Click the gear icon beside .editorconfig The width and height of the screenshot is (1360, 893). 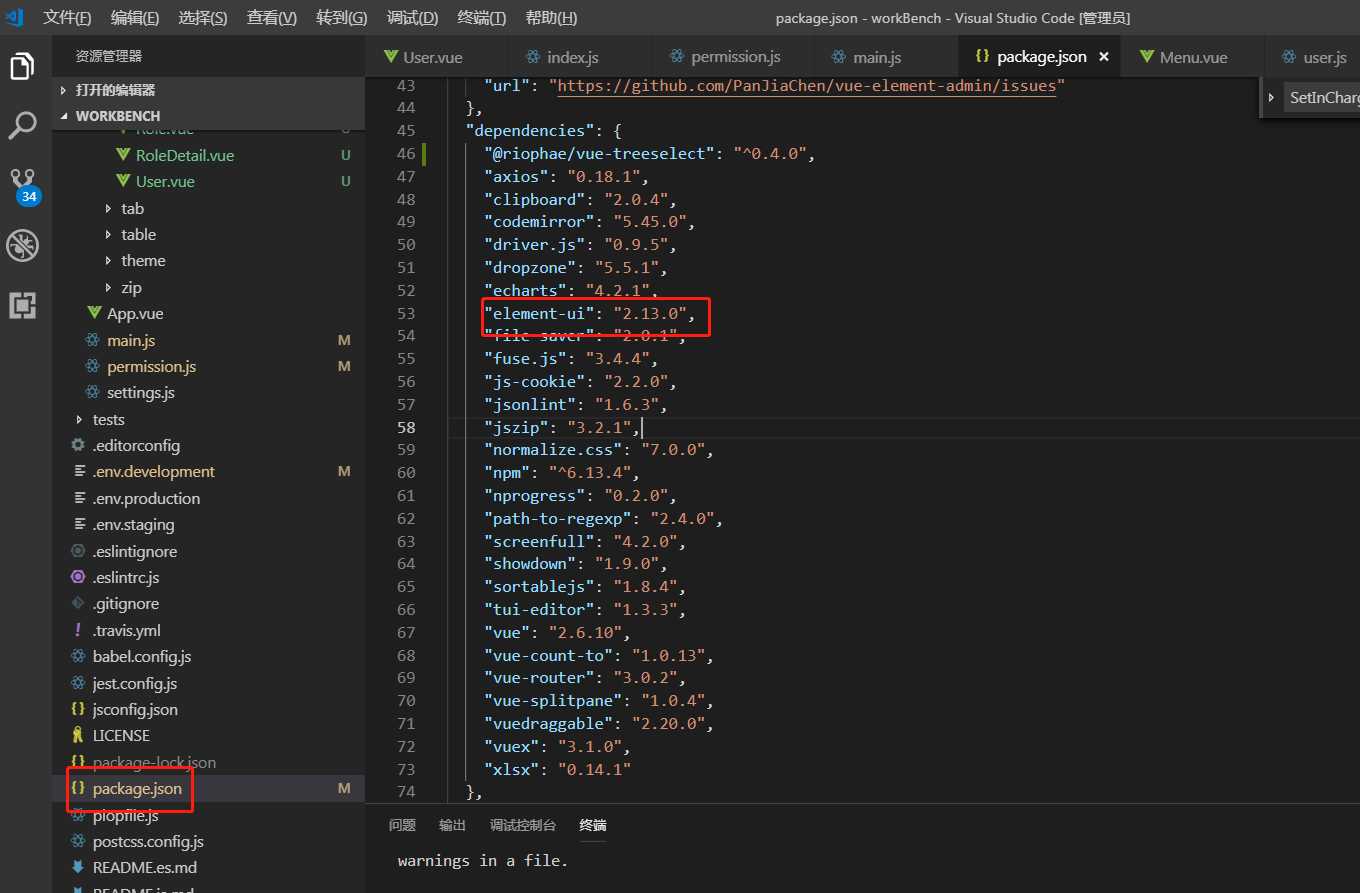coord(78,445)
